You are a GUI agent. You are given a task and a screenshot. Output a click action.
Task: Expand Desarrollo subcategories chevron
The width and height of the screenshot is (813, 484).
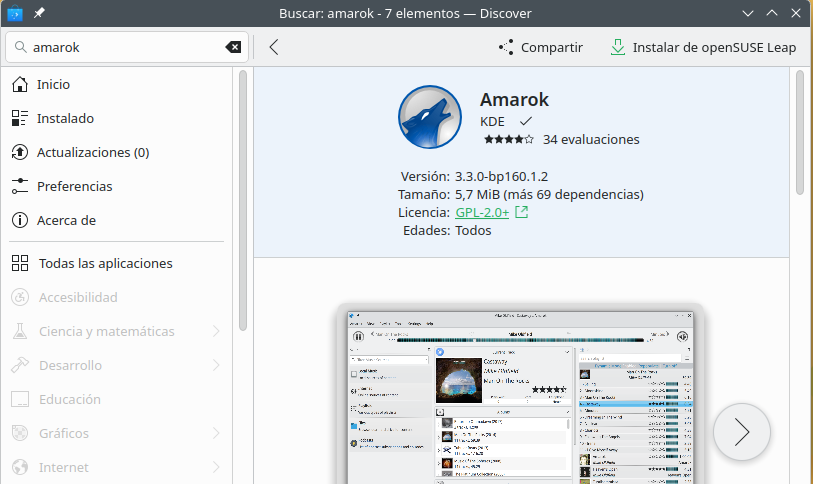coord(216,365)
